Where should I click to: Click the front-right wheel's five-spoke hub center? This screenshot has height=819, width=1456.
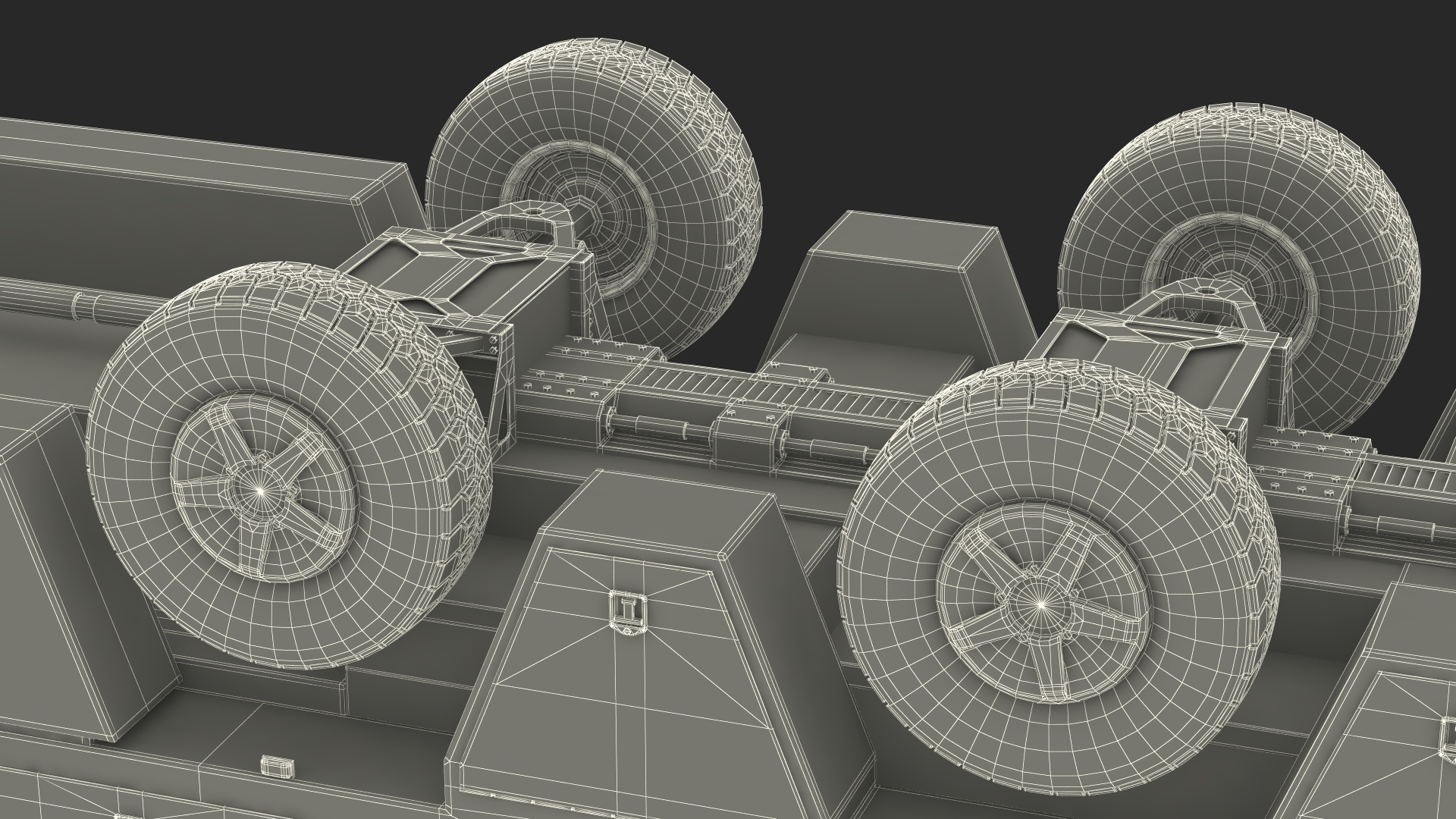pos(1041,604)
